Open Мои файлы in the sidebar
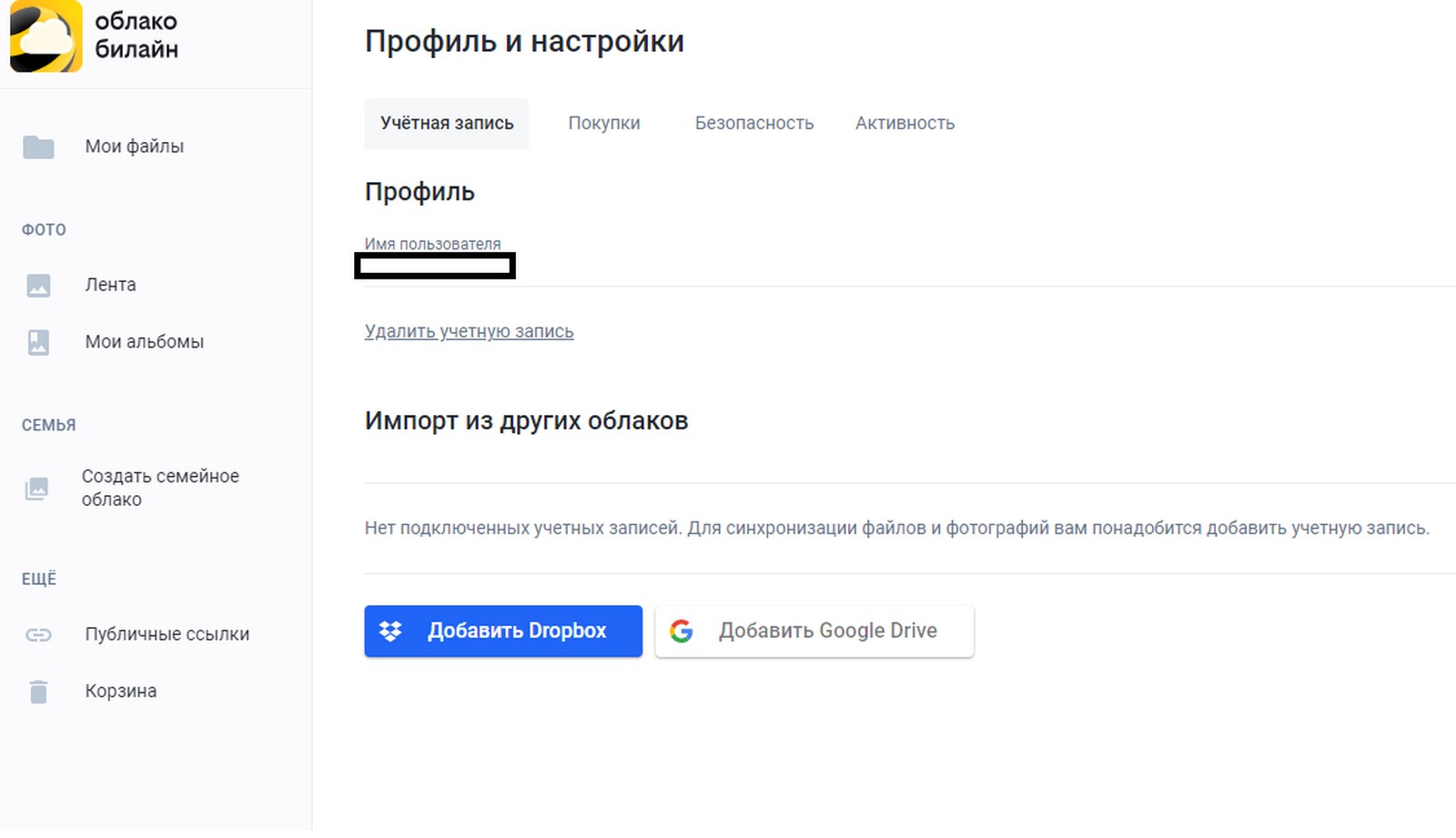This screenshot has width=1456, height=838. click(x=135, y=146)
